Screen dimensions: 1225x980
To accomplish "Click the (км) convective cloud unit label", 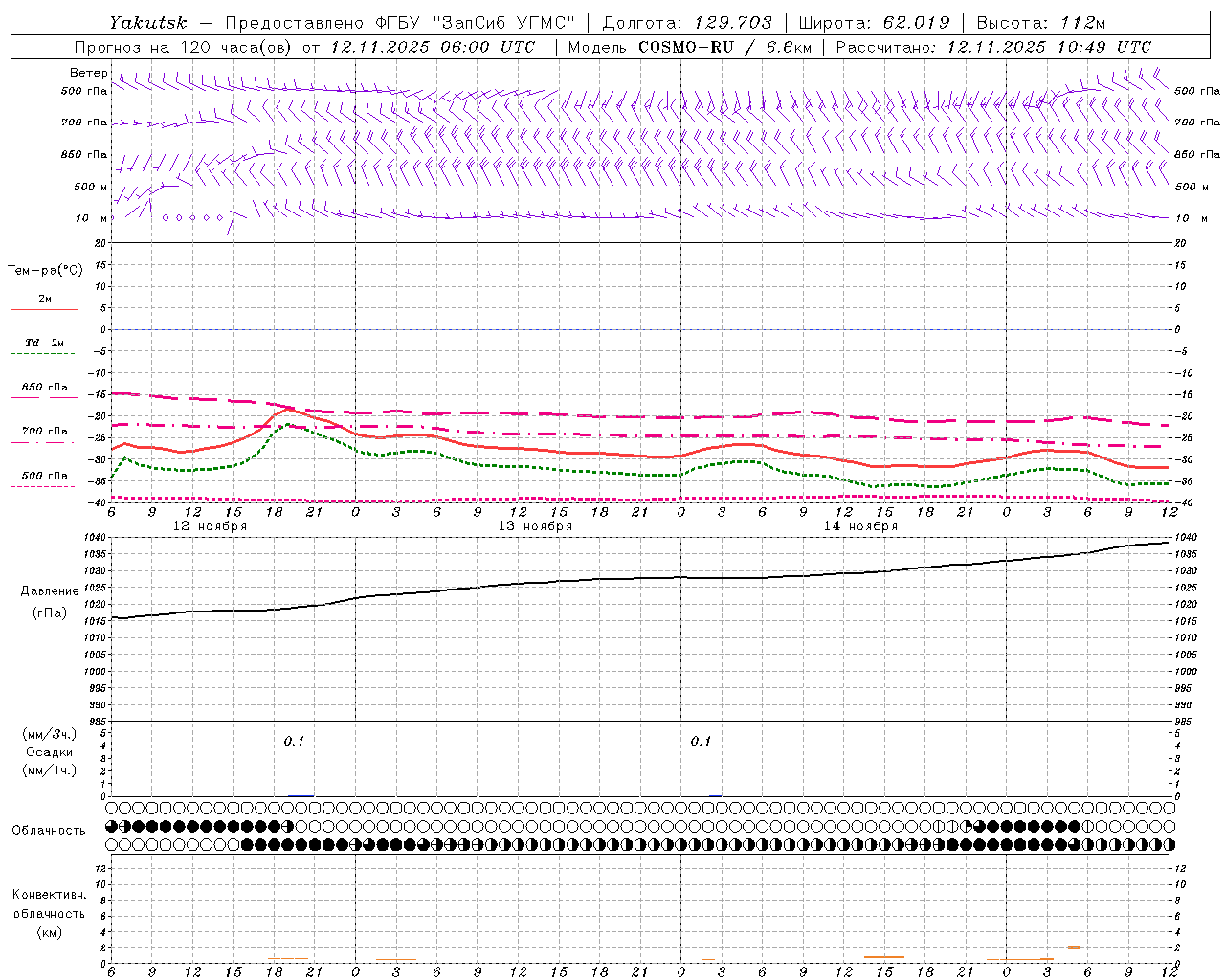I will pos(49,932).
